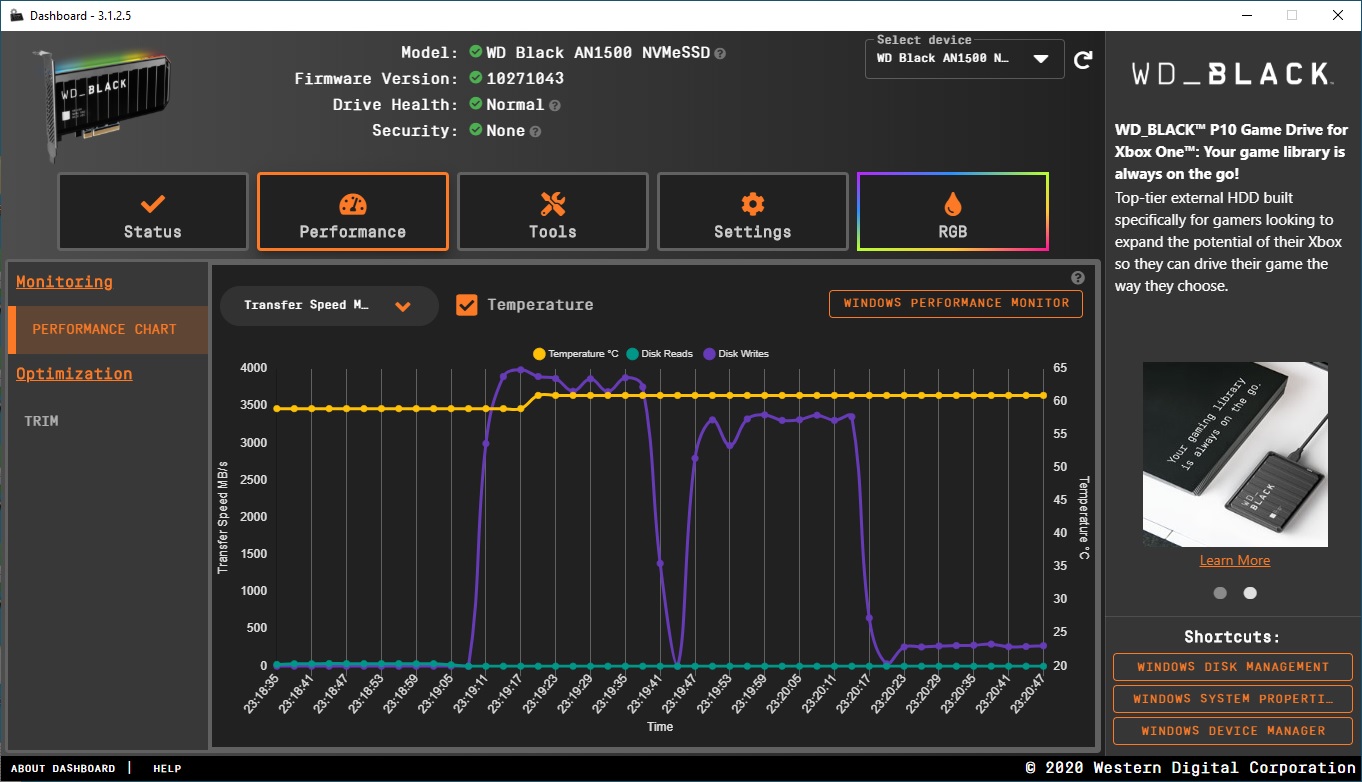Image resolution: width=1362 pixels, height=782 pixels.
Task: Click the firmware version text 10271043
Action: click(525, 79)
